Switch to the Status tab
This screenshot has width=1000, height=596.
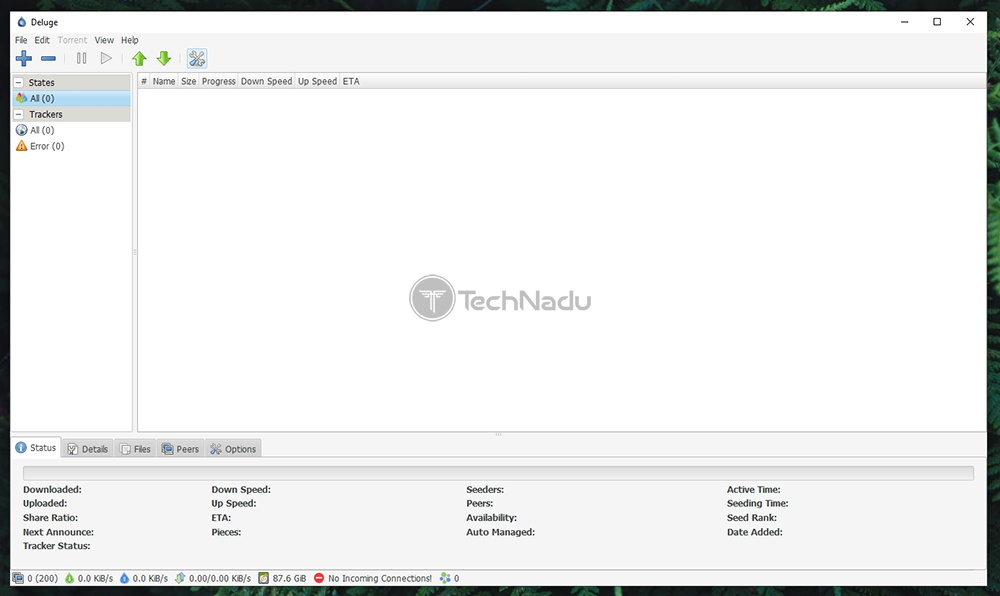(x=36, y=448)
